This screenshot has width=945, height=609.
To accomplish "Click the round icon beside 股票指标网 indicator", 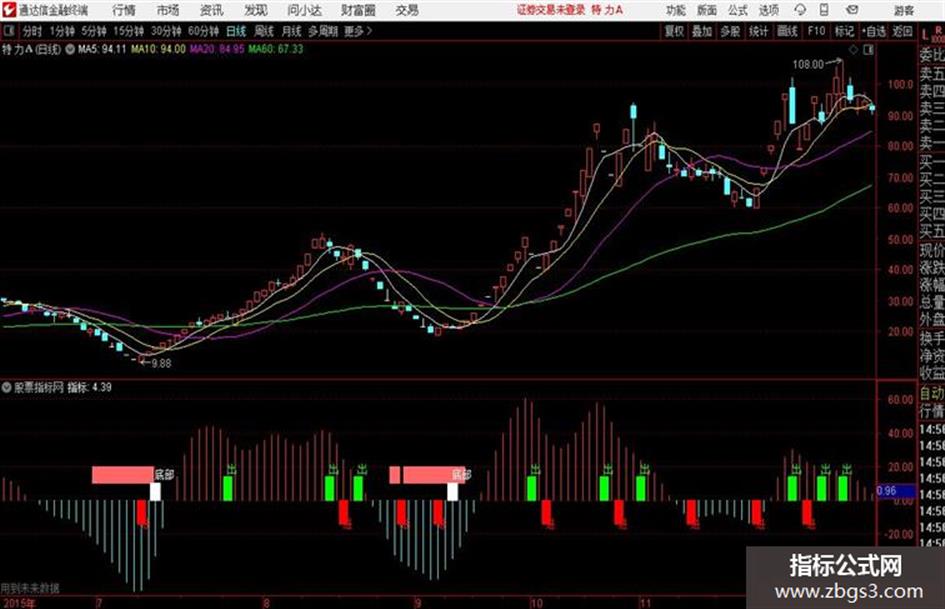I will (x=7, y=387).
